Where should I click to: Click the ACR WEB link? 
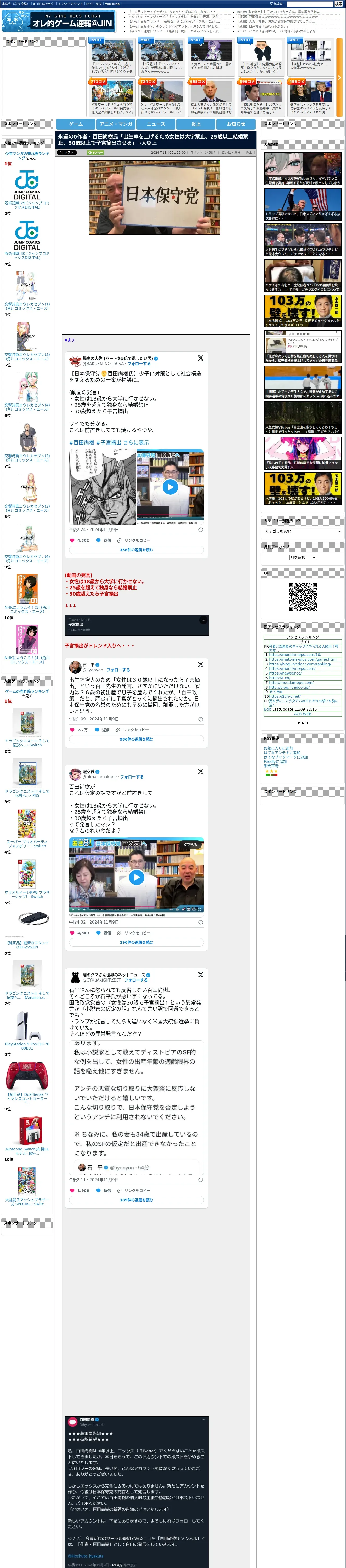pyautogui.click(x=303, y=714)
